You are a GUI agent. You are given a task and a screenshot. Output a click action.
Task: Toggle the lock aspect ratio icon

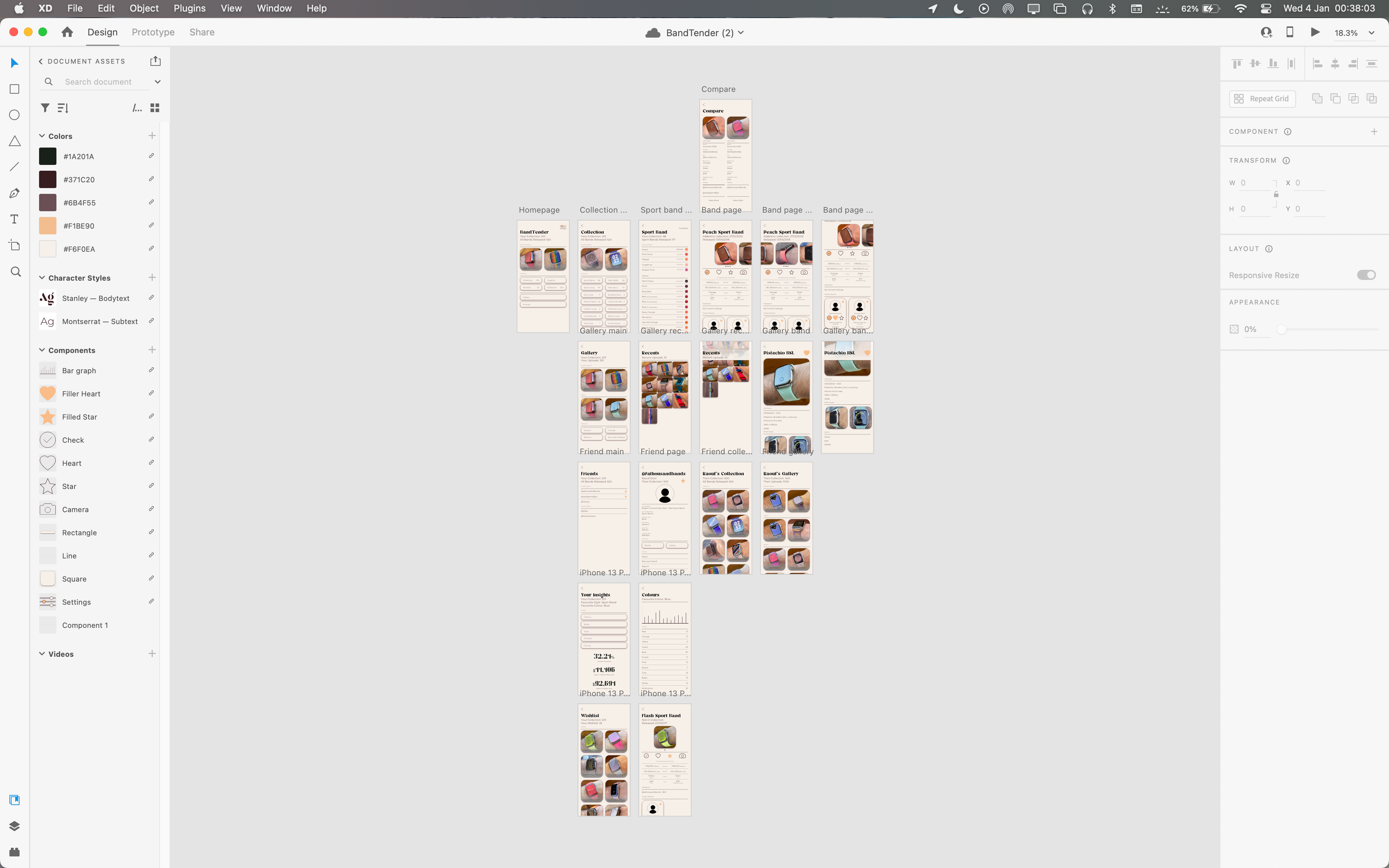click(x=1276, y=195)
